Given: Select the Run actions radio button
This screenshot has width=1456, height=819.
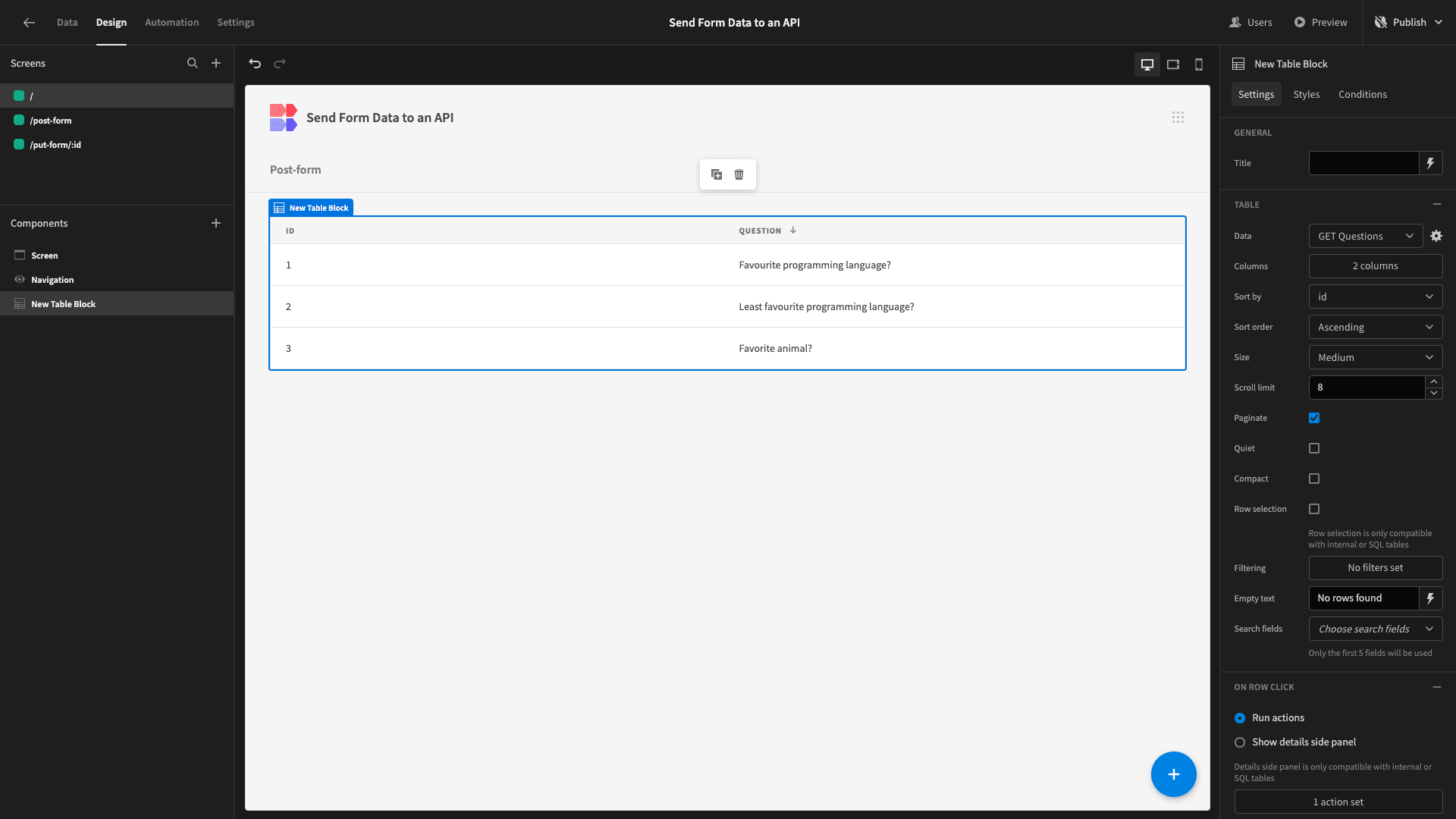Looking at the screenshot, I should point(1240,718).
